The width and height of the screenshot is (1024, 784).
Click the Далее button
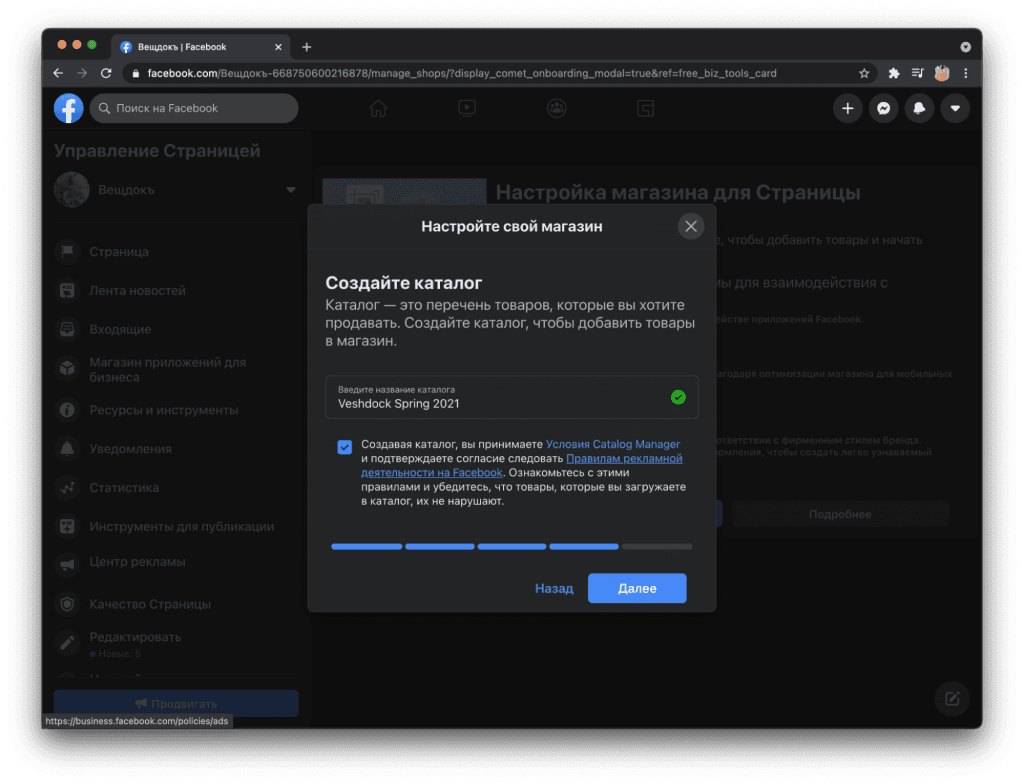tap(637, 589)
